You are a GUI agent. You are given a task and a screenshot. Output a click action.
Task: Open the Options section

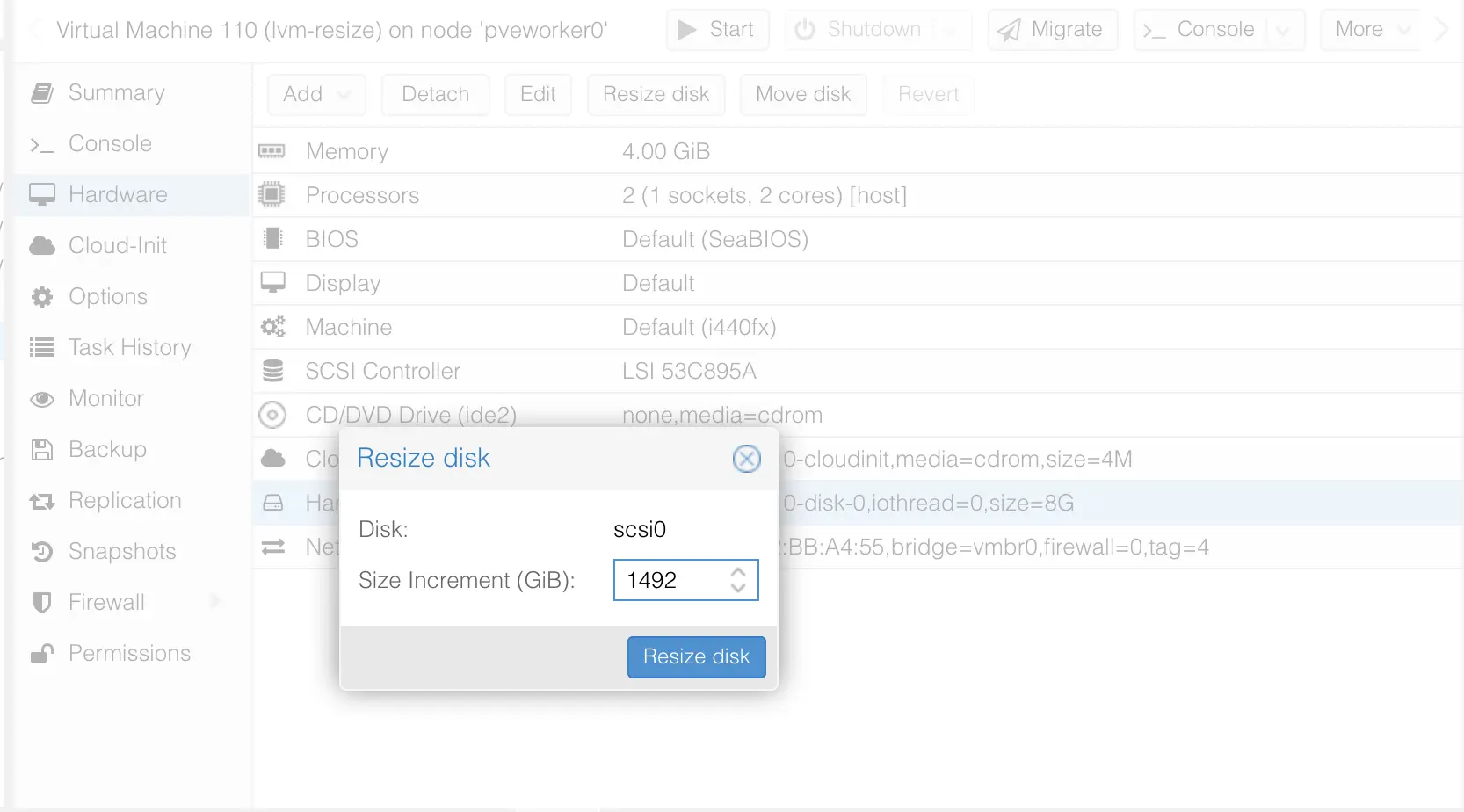point(132,296)
